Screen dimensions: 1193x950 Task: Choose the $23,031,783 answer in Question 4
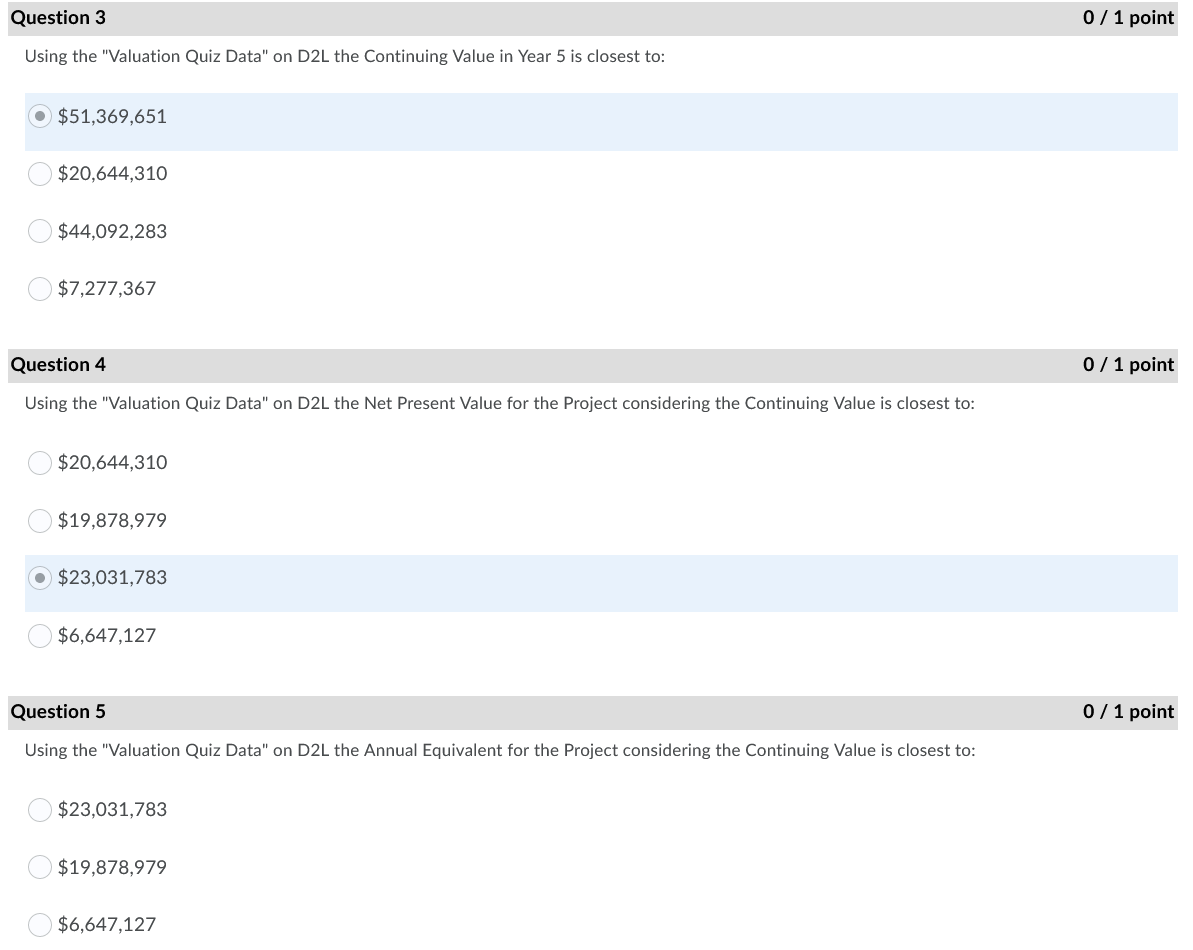coord(40,578)
